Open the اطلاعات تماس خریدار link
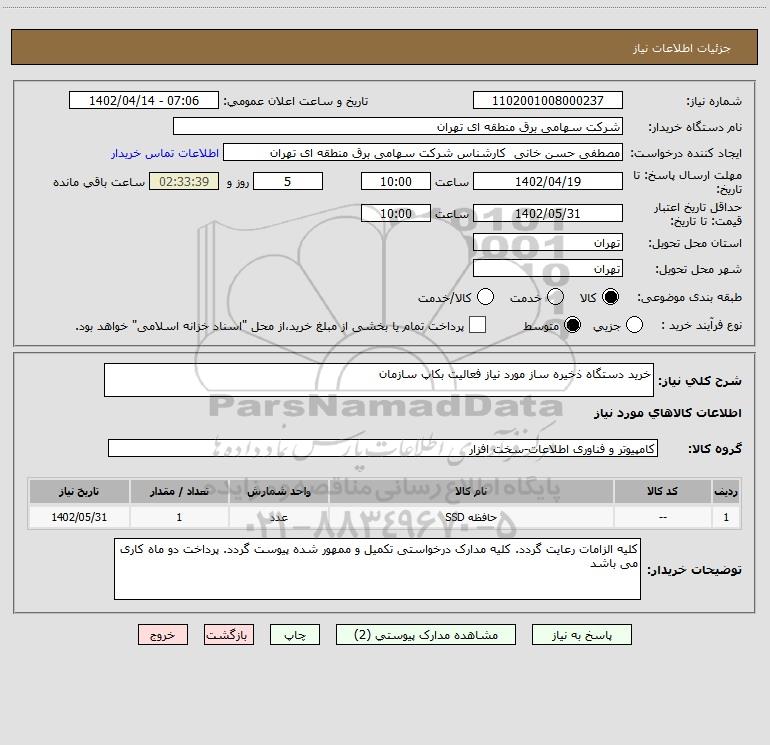The image size is (770, 745). pos(165,153)
